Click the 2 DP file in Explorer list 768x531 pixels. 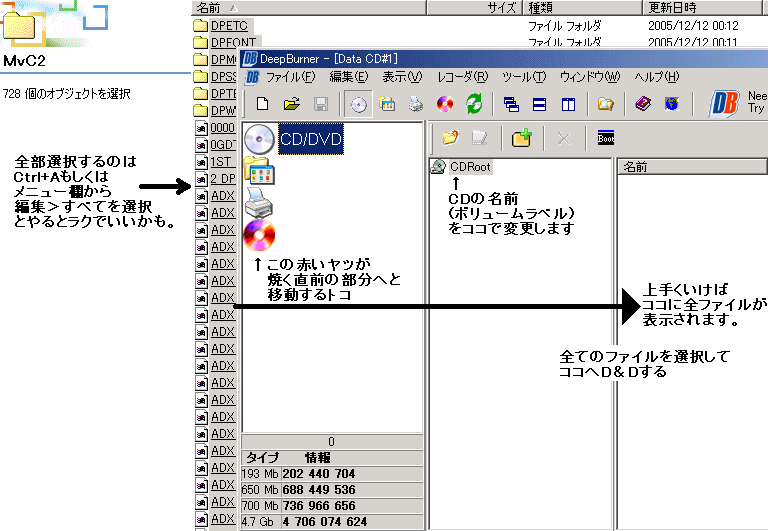(x=223, y=179)
